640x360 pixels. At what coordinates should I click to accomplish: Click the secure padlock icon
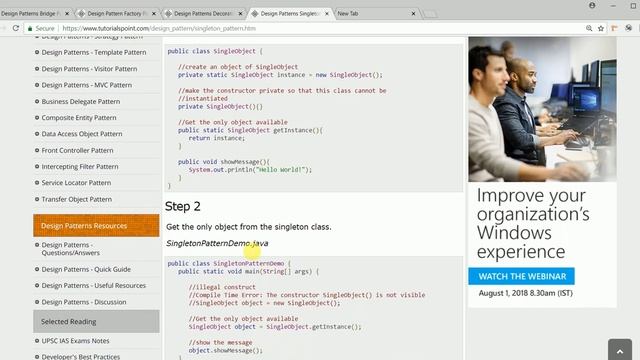point(30,29)
